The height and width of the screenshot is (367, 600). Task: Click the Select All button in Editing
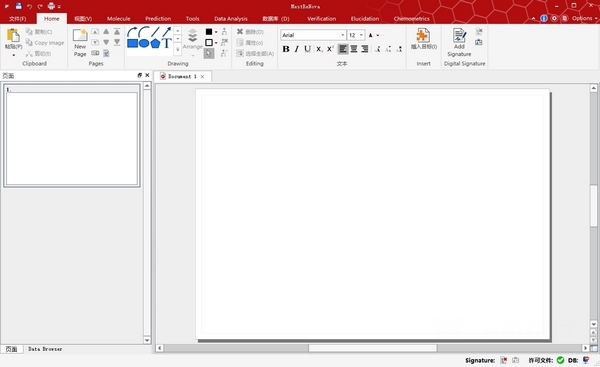255,54
